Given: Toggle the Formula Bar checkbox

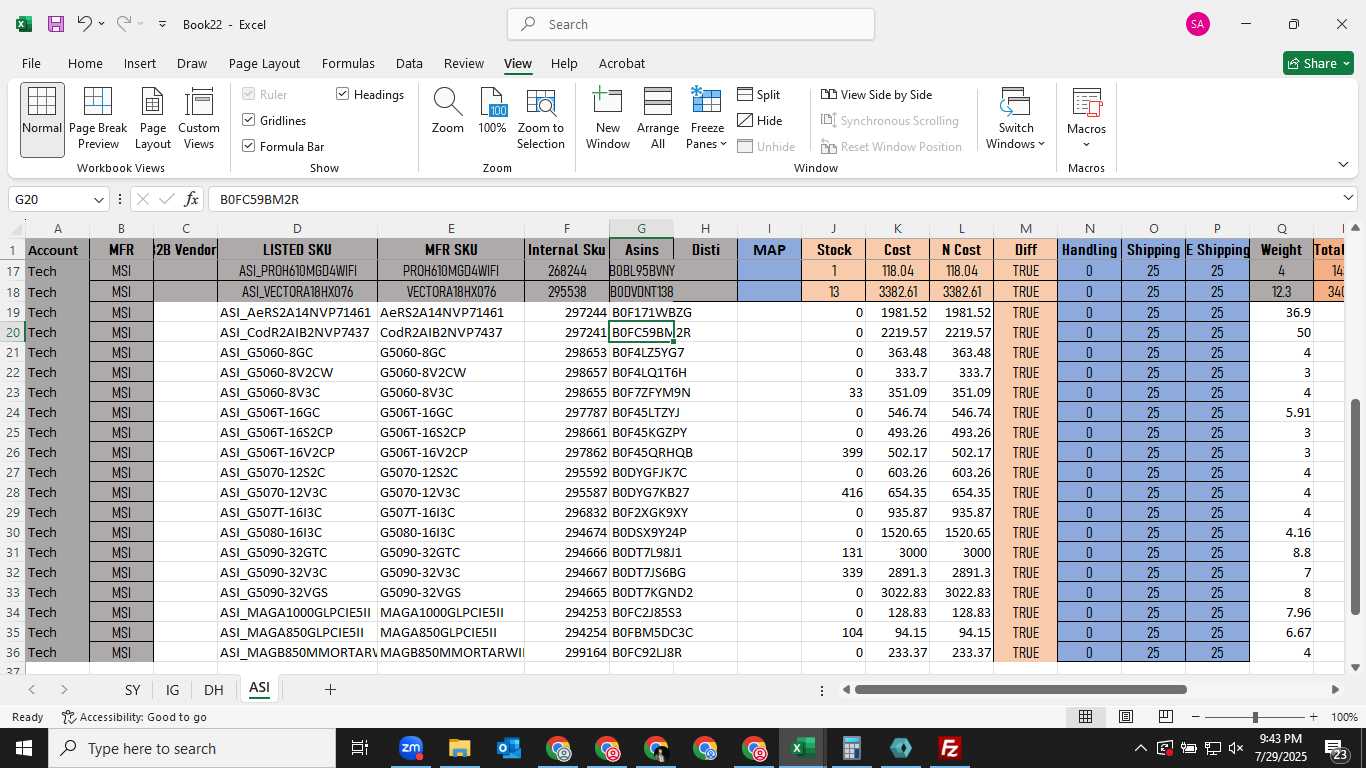Looking at the screenshot, I should tap(249, 146).
